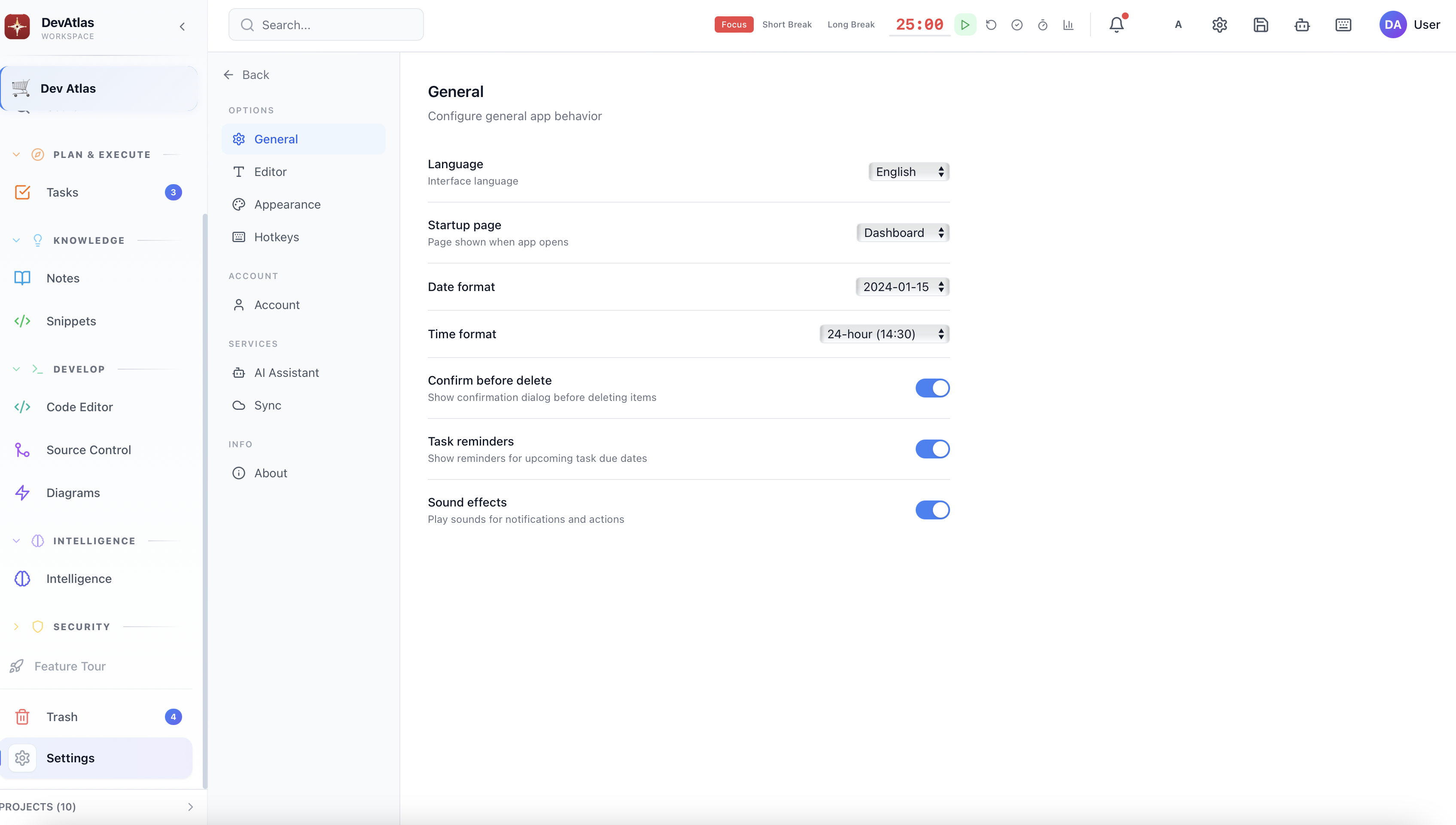Screen dimensions: 1456x825
Task: Click the timer reset icon
Action: coord(991,24)
